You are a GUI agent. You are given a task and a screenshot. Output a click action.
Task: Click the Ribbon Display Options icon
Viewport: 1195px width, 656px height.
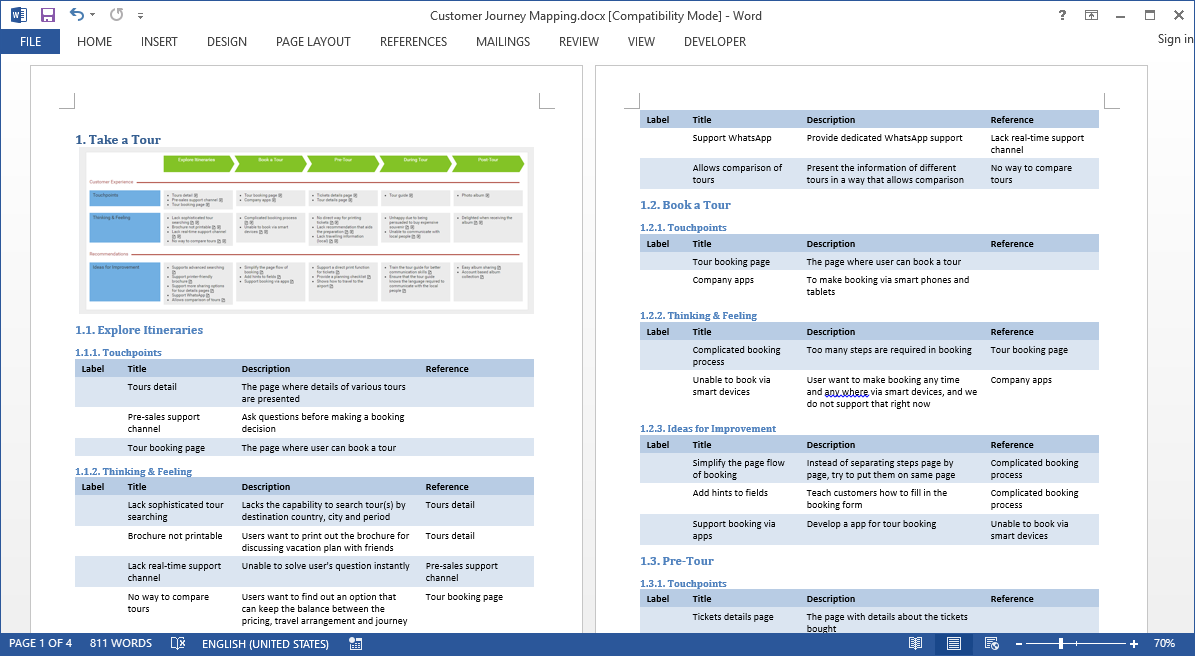[1090, 15]
